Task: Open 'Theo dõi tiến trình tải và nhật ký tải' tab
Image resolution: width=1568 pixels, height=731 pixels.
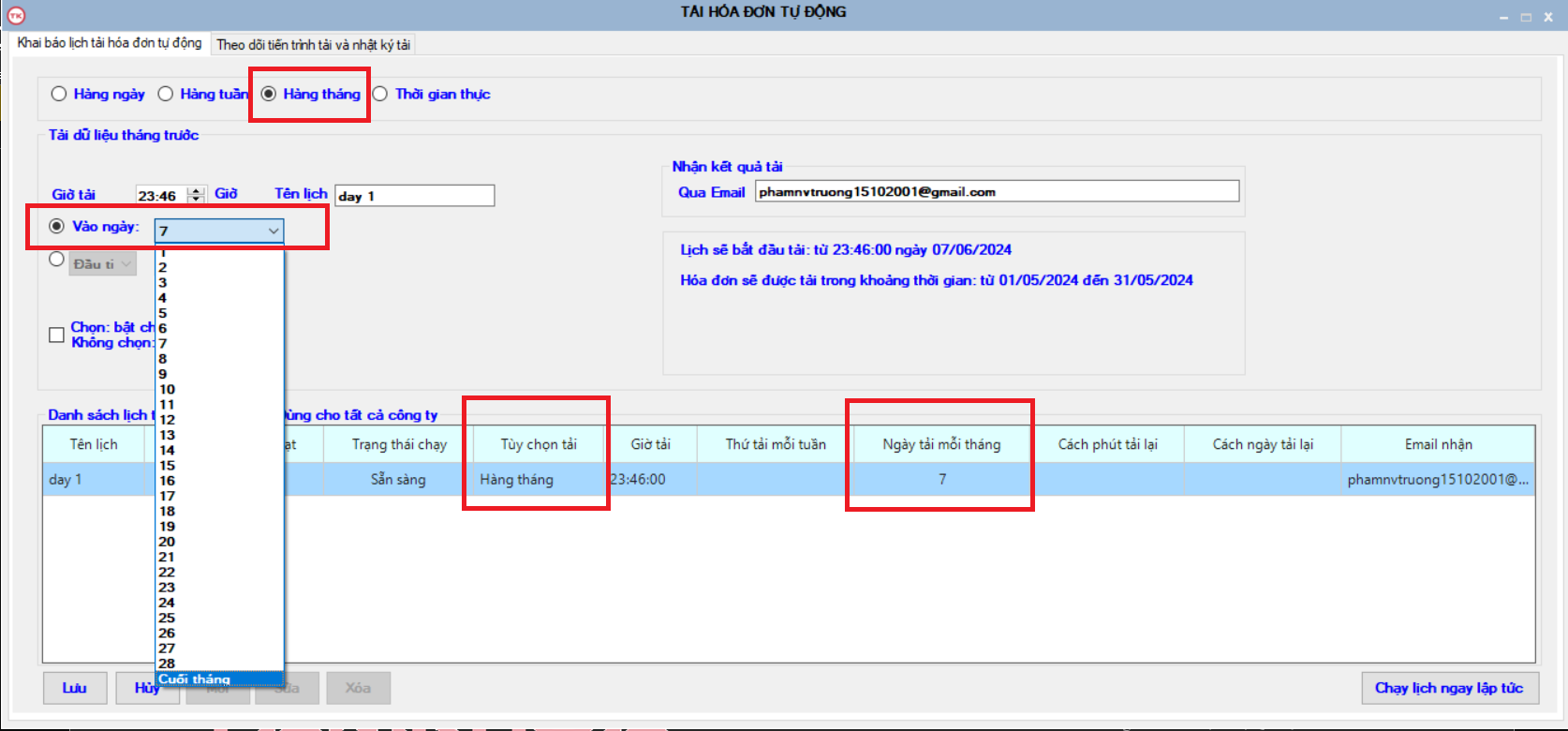Action: pyautogui.click(x=313, y=44)
